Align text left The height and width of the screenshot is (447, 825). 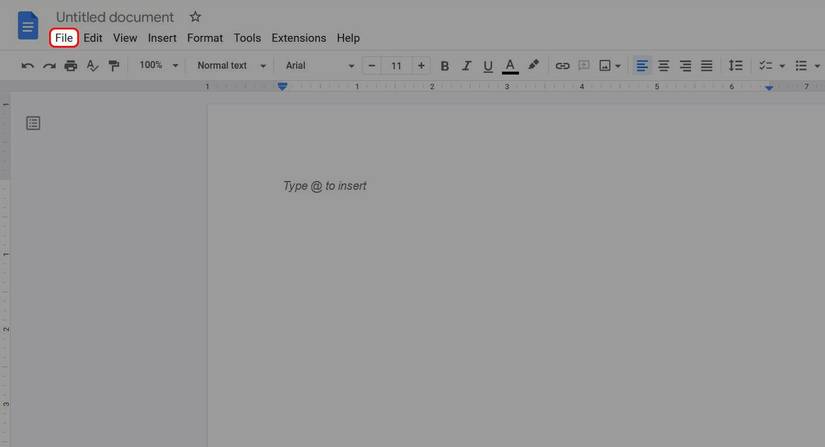pos(642,66)
